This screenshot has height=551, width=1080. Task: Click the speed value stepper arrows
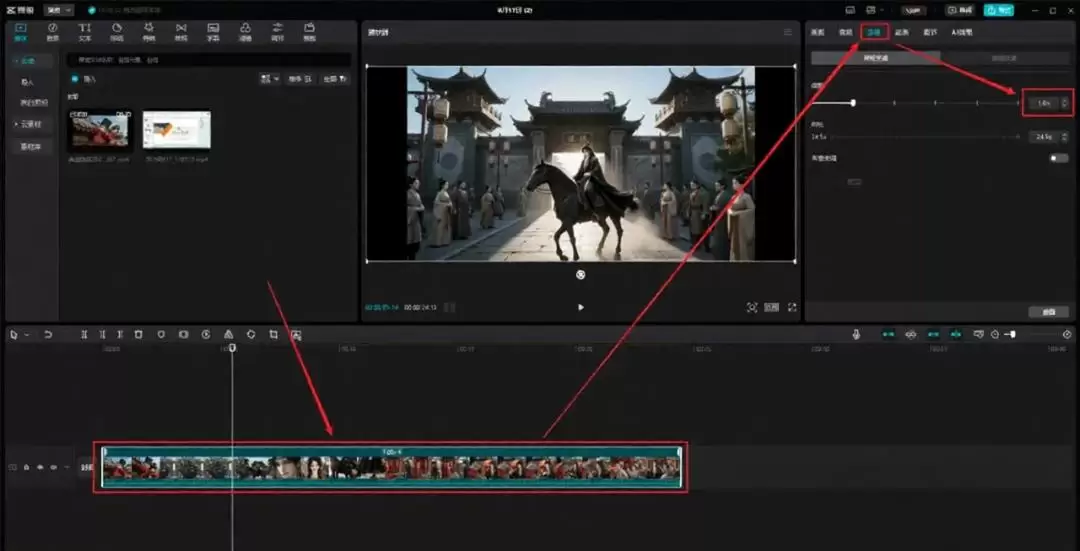(x=1065, y=103)
